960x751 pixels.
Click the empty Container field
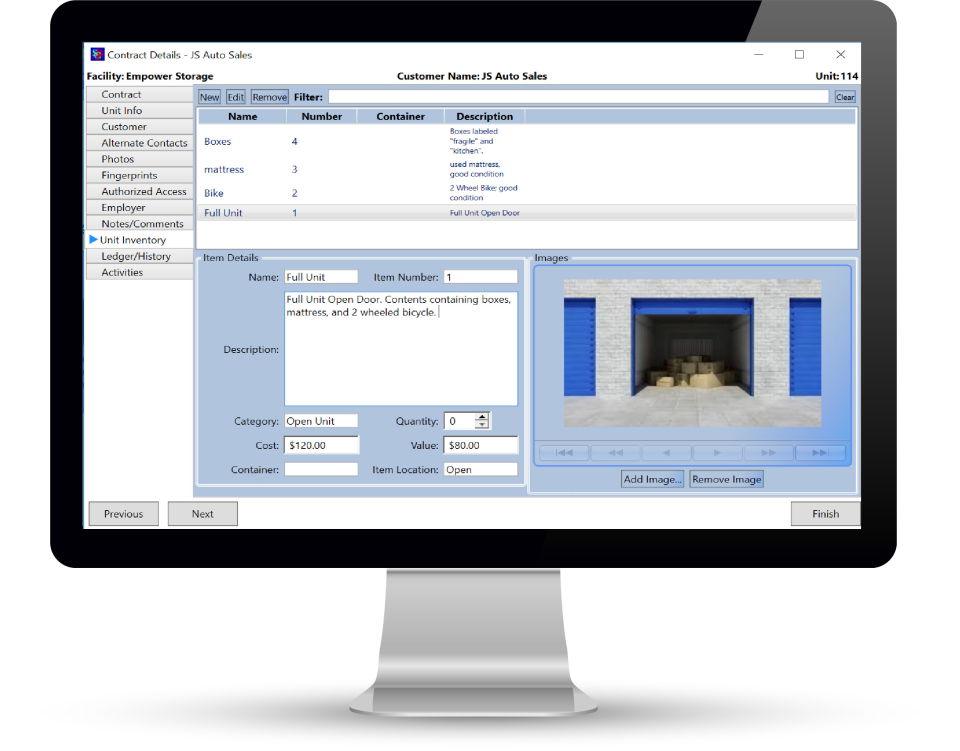click(x=321, y=469)
